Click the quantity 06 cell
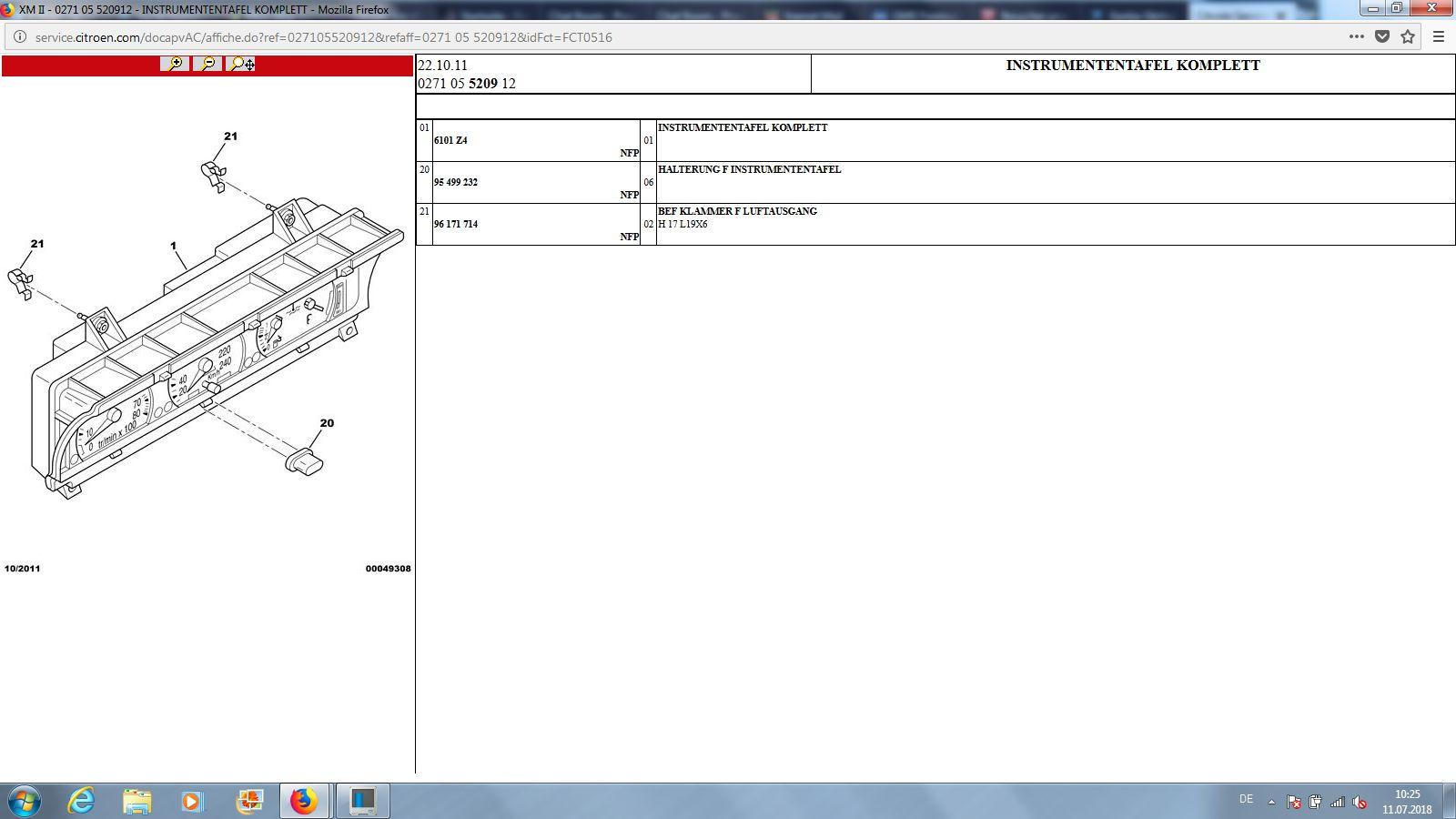1456x819 pixels. tap(649, 182)
